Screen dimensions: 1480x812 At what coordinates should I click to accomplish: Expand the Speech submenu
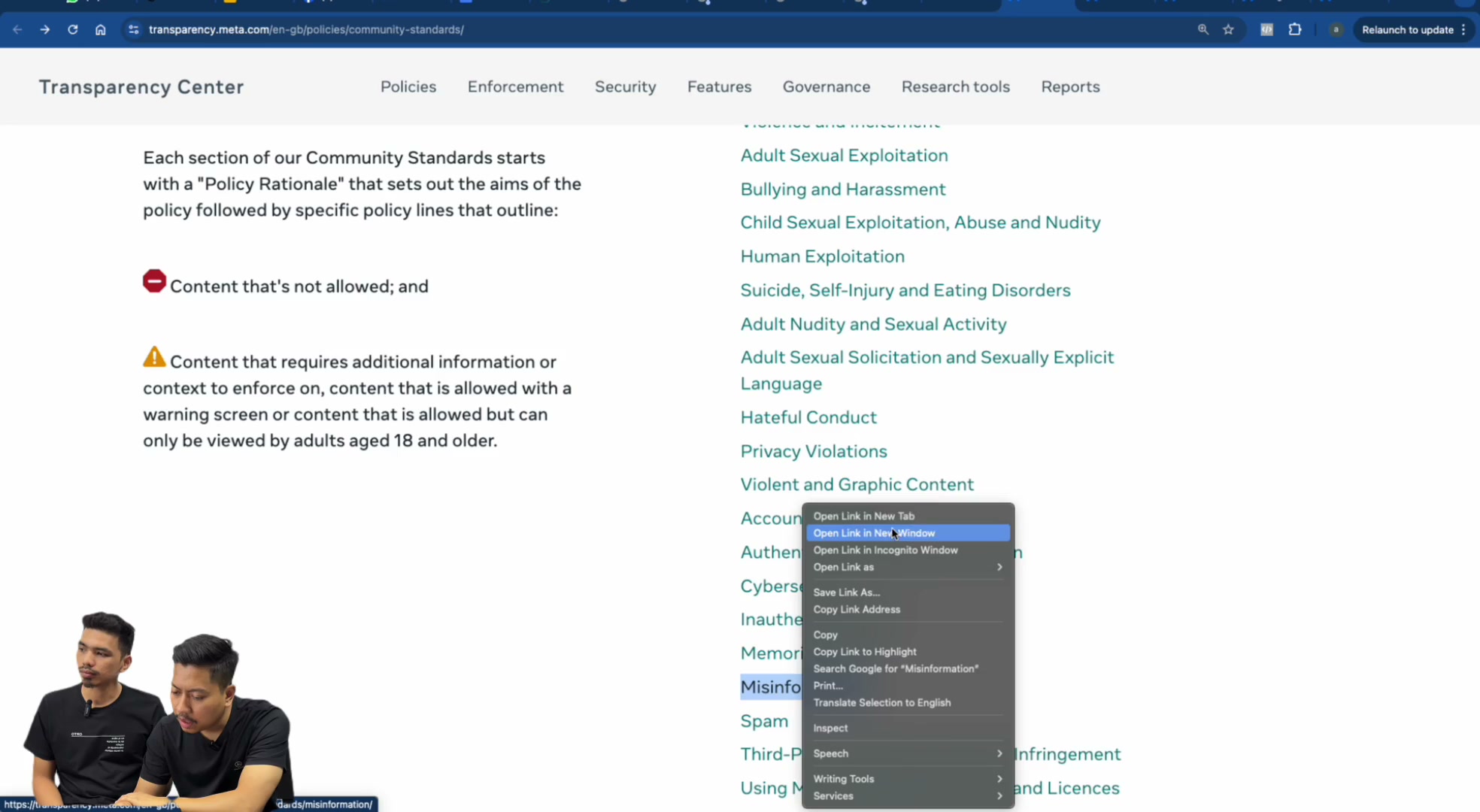pyautogui.click(x=908, y=753)
